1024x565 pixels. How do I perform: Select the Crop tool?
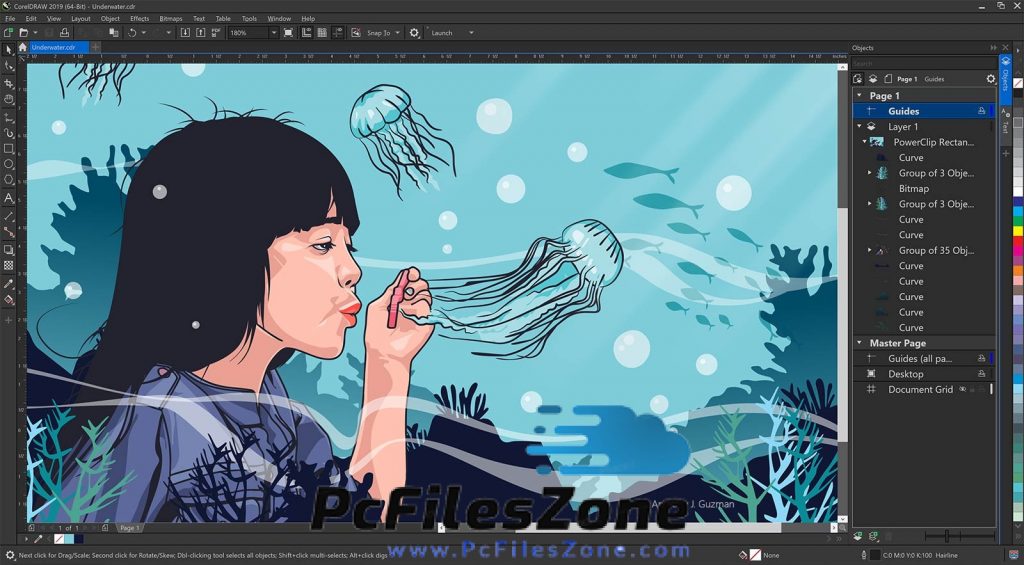click(x=9, y=83)
